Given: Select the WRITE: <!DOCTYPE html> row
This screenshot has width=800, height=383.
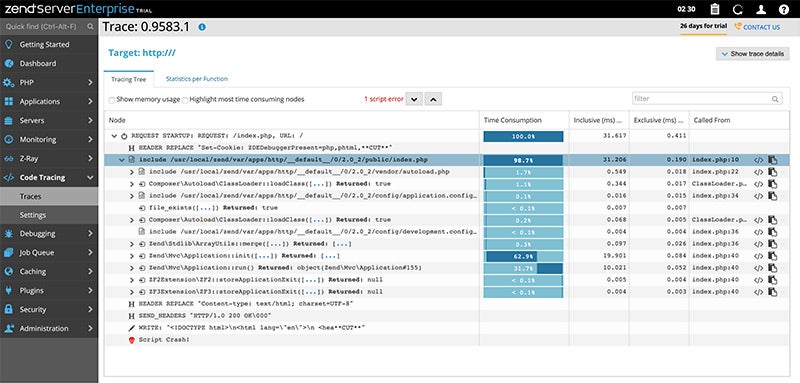Looking at the screenshot, I should (x=446, y=327).
